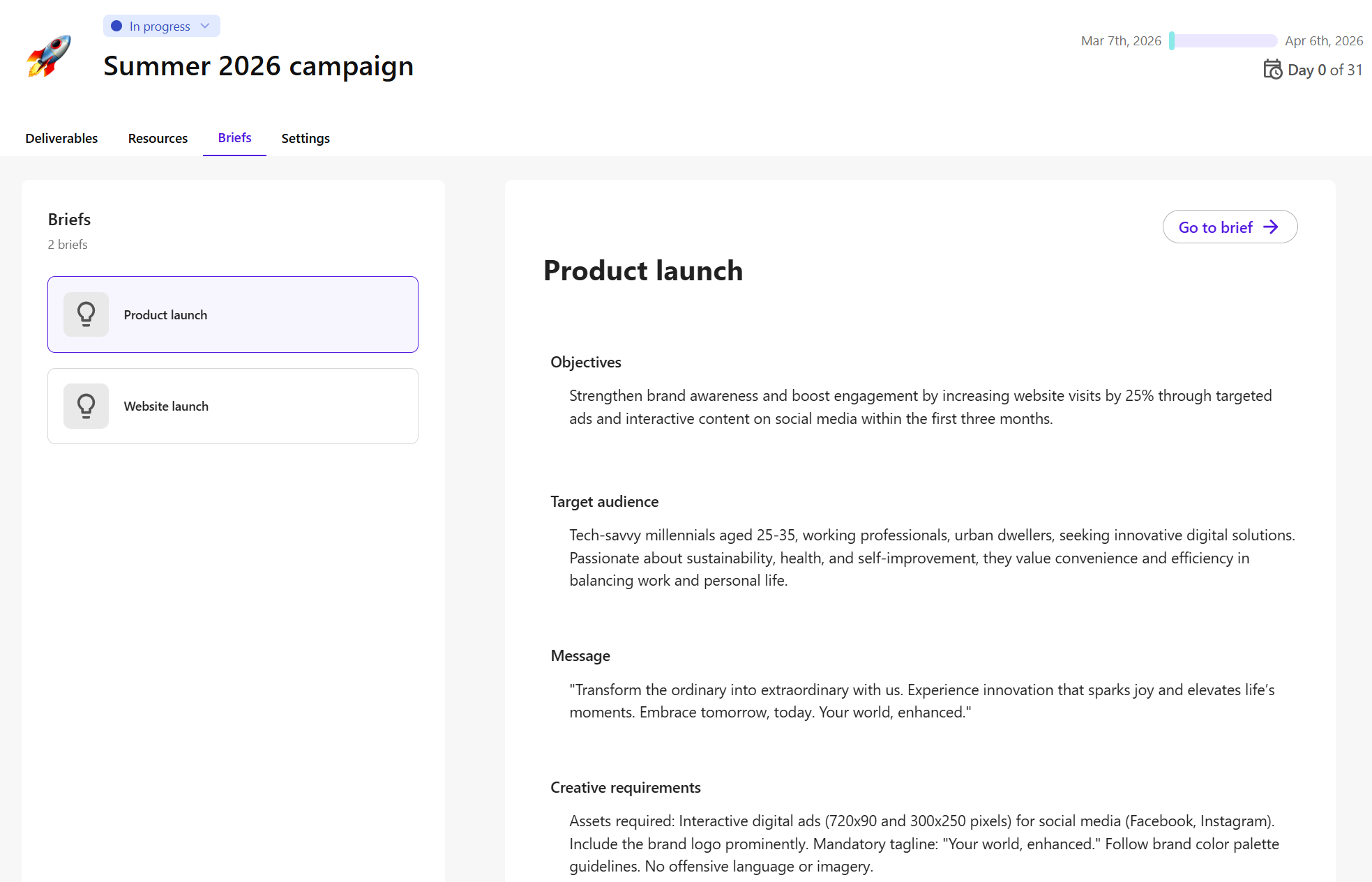Image resolution: width=1372 pixels, height=882 pixels.
Task: Expand the chevron next to In progress
Action: [204, 26]
